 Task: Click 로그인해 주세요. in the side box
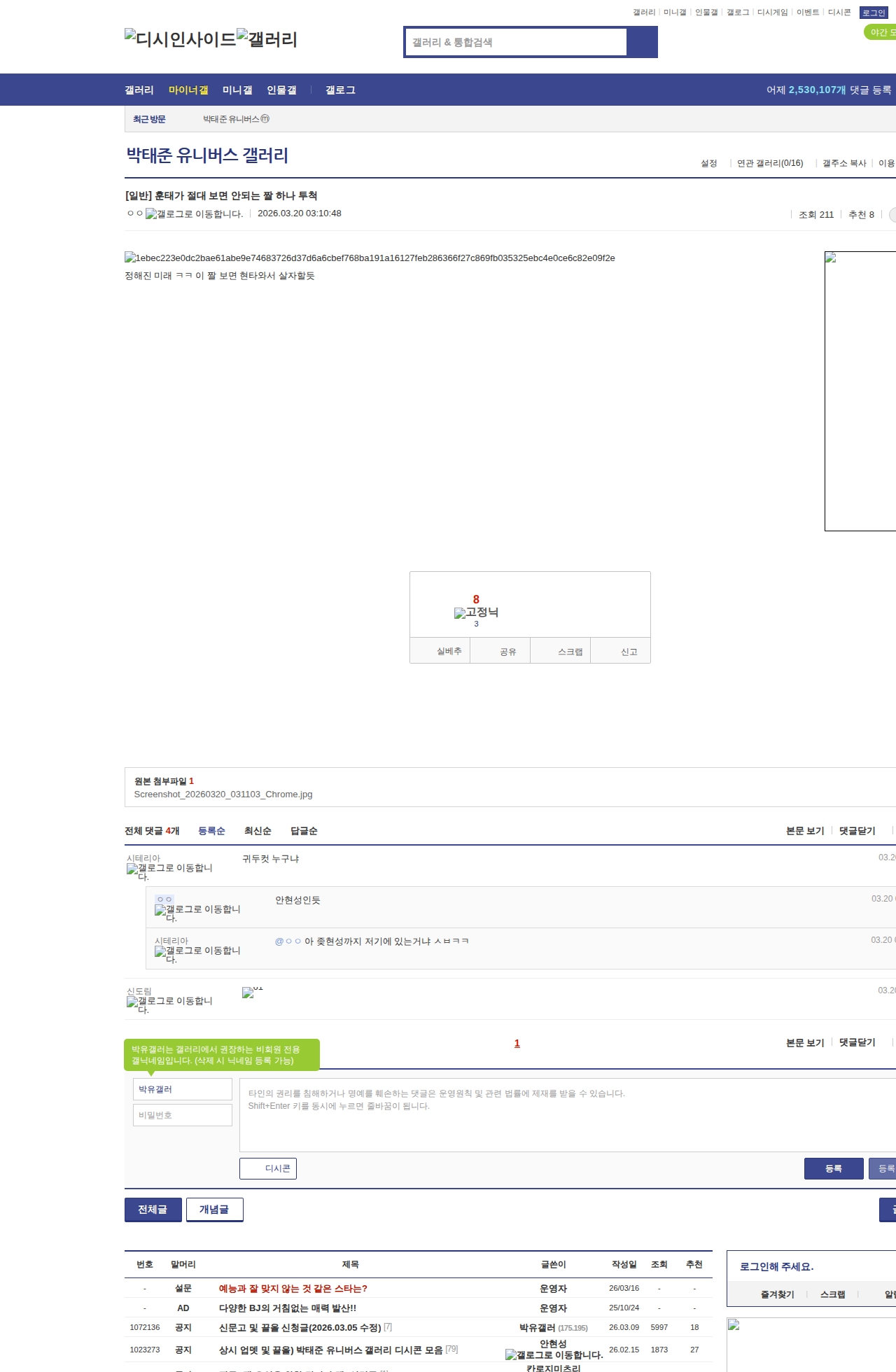tap(776, 1266)
